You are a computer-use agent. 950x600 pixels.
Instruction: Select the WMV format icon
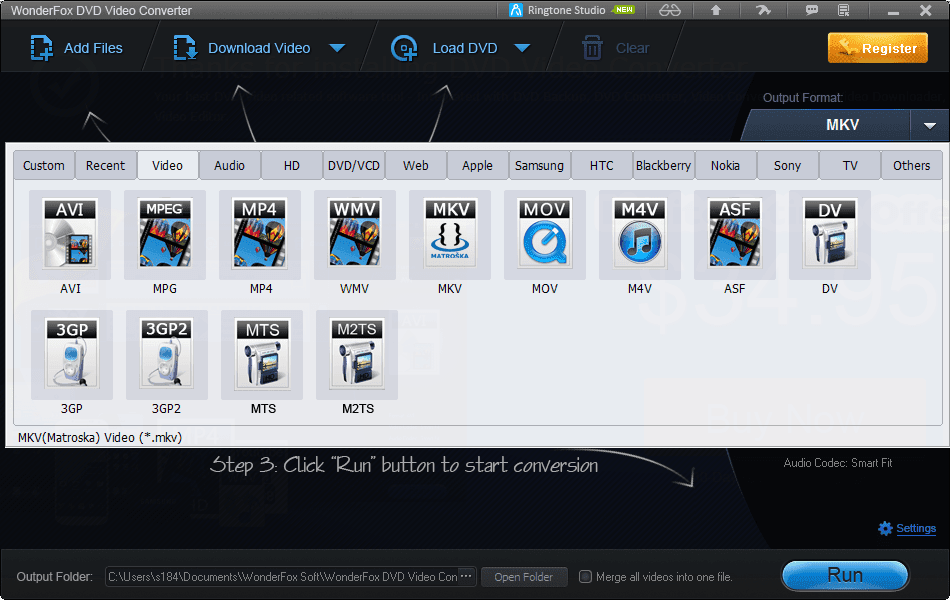[x=355, y=235]
